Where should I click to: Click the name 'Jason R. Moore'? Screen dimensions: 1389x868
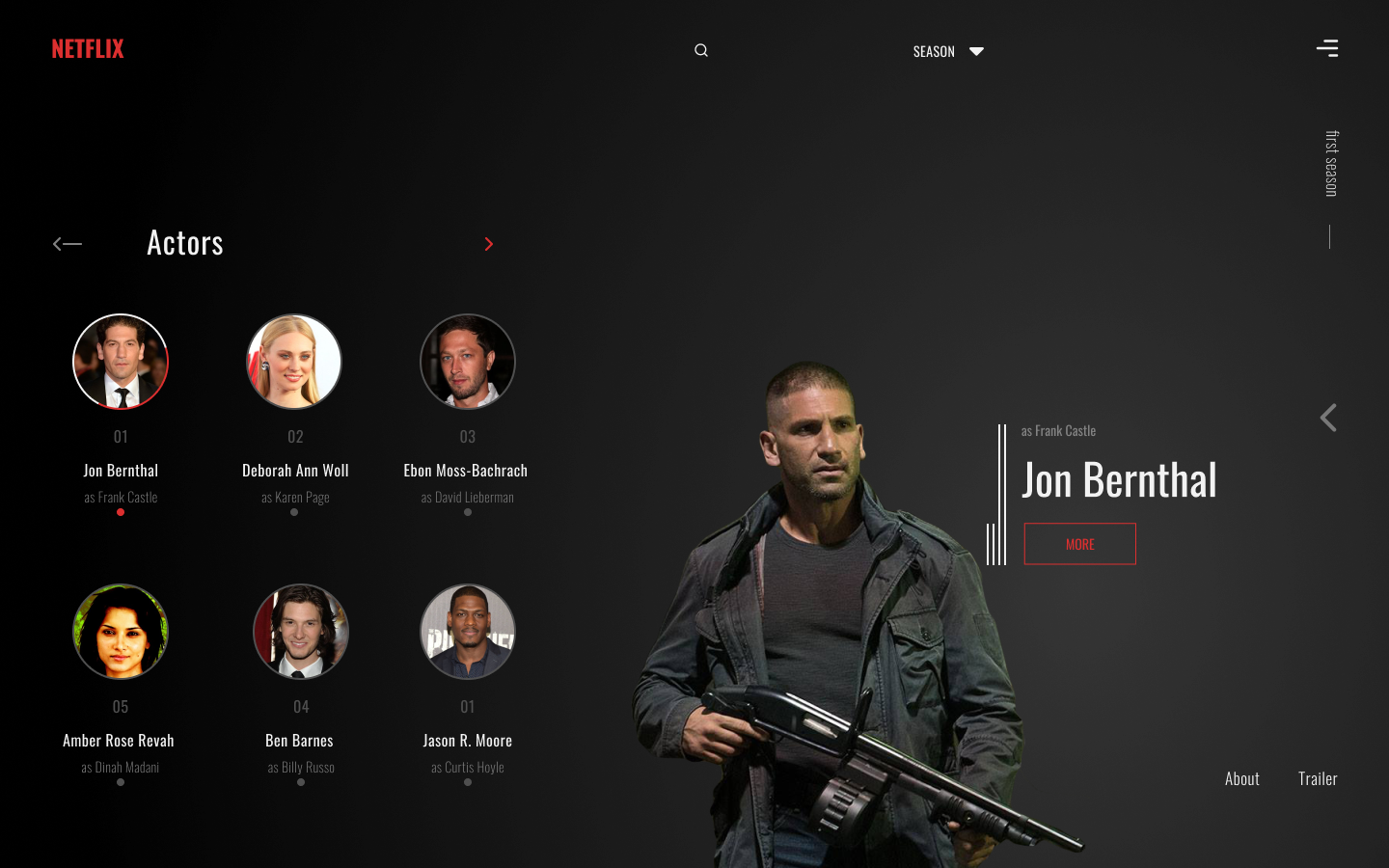(468, 741)
